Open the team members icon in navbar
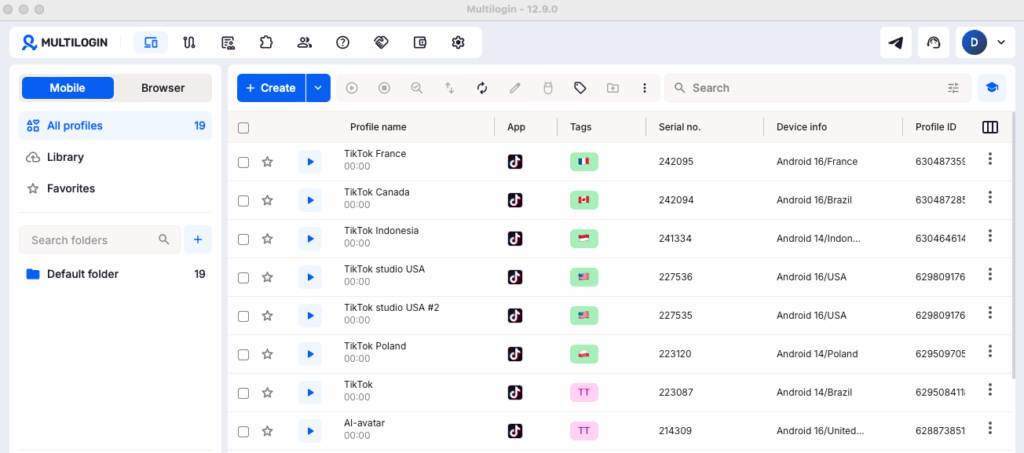 coord(304,43)
